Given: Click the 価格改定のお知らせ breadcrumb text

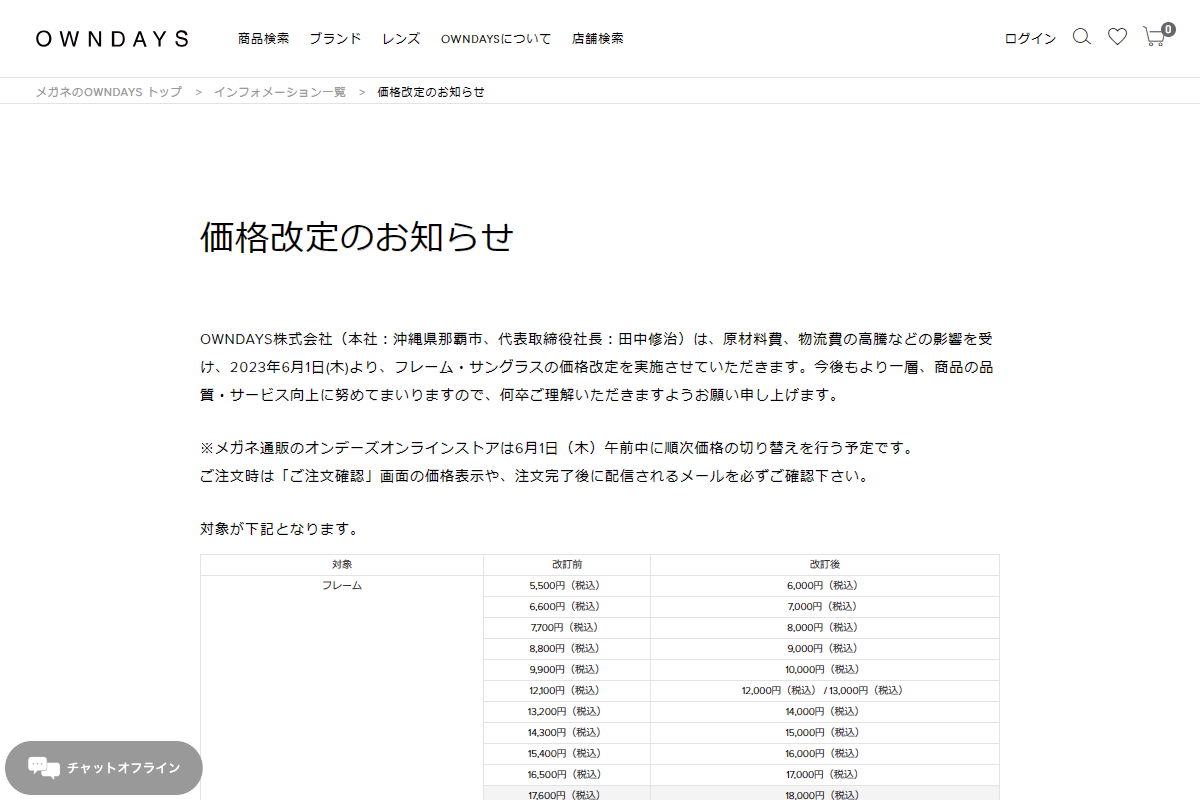Looking at the screenshot, I should click(431, 91).
